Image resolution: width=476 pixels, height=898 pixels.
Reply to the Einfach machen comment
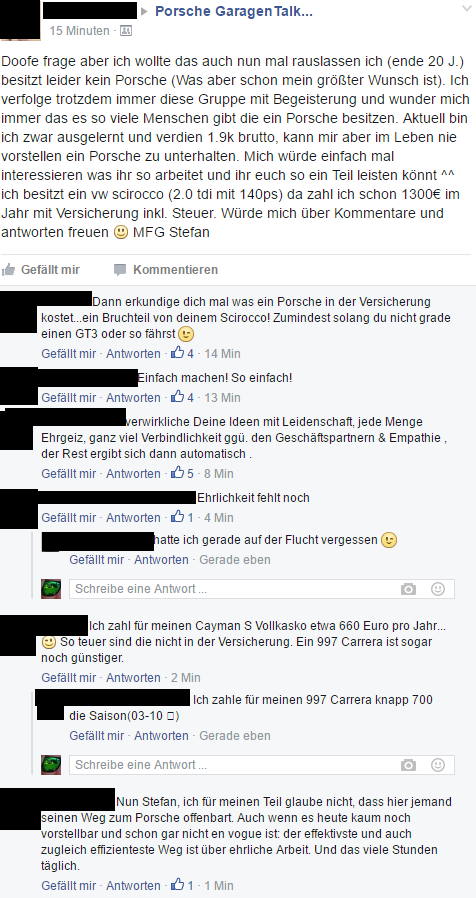tap(133, 397)
